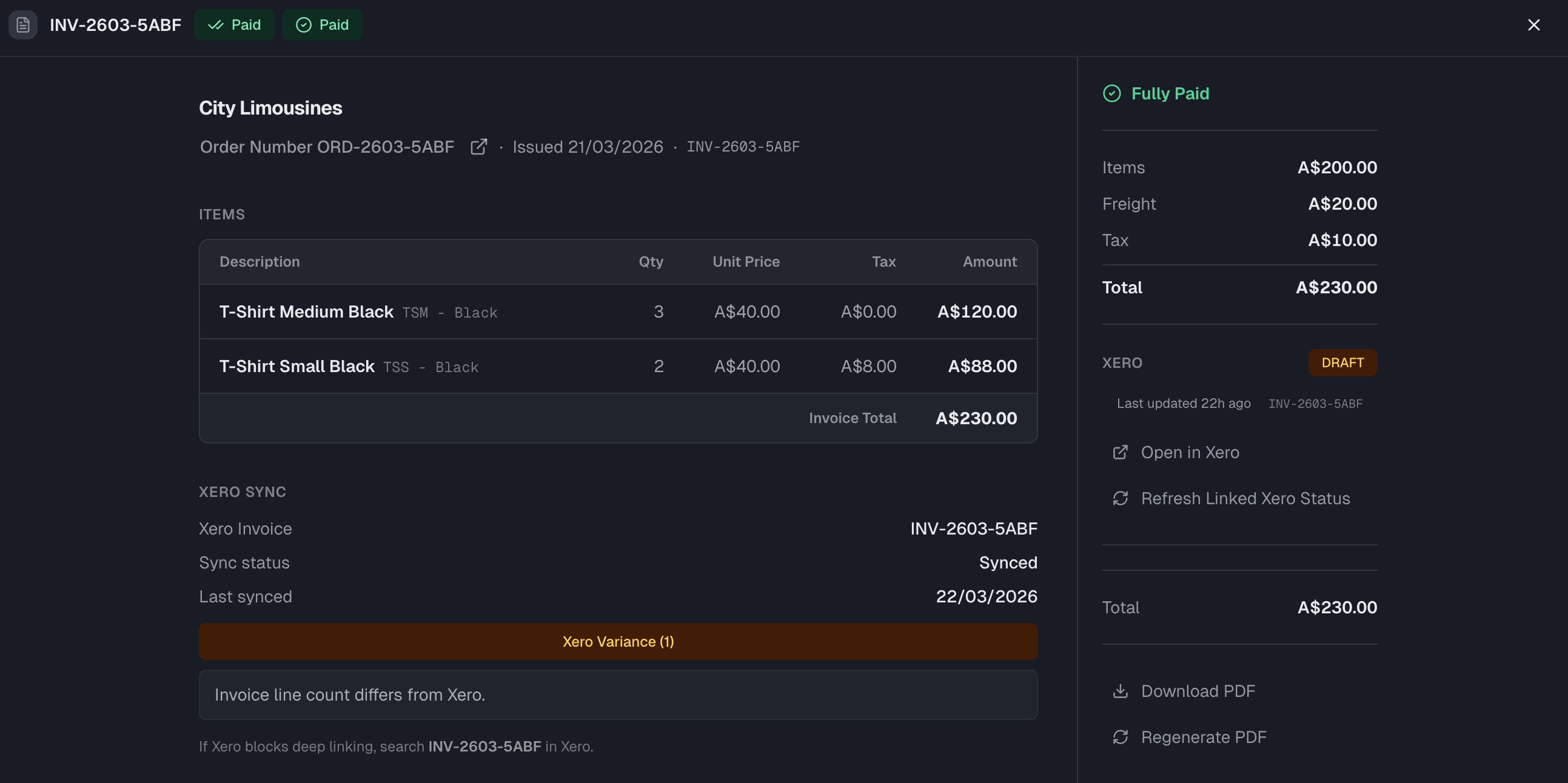The image size is (1568, 783).
Task: Click Order Number ORD-2603-5ABF text
Action: point(327,147)
